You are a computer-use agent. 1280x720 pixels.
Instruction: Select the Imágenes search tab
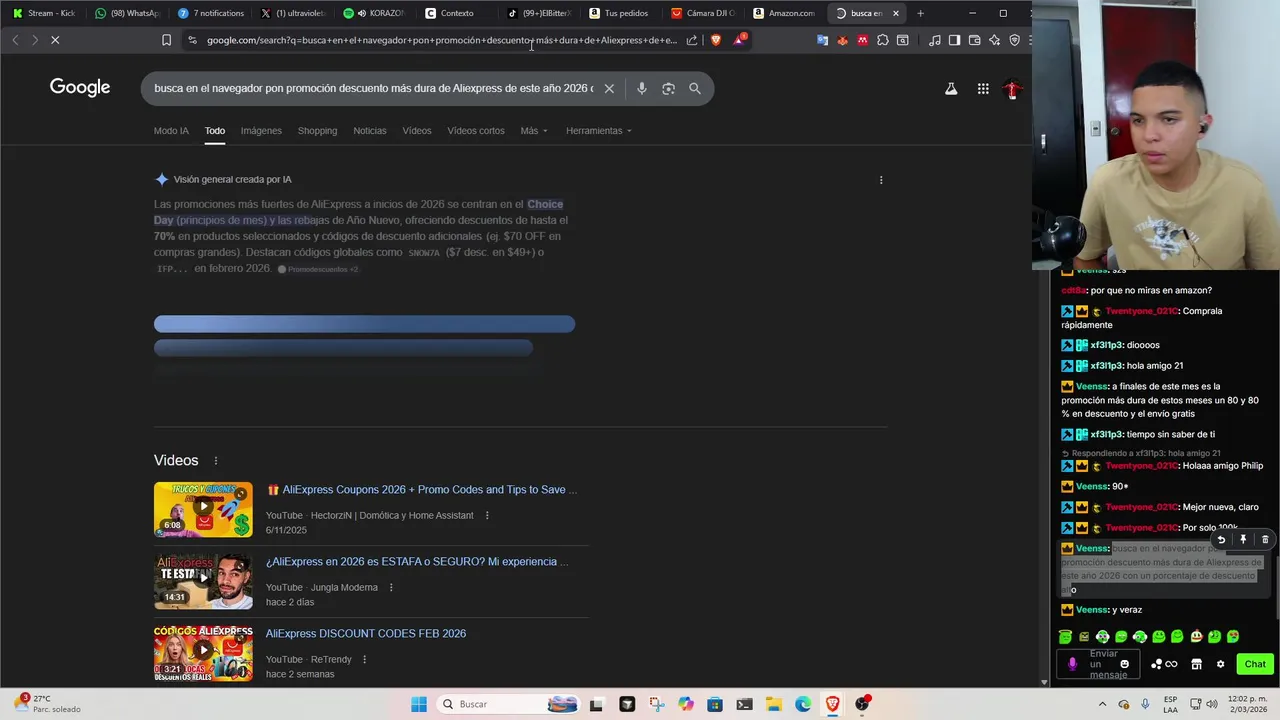coord(261,131)
